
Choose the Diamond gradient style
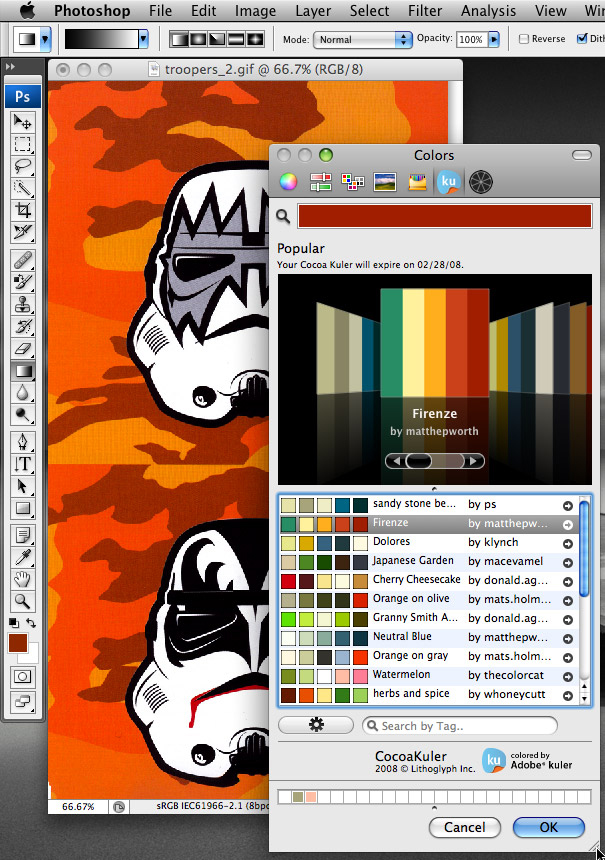click(255, 39)
